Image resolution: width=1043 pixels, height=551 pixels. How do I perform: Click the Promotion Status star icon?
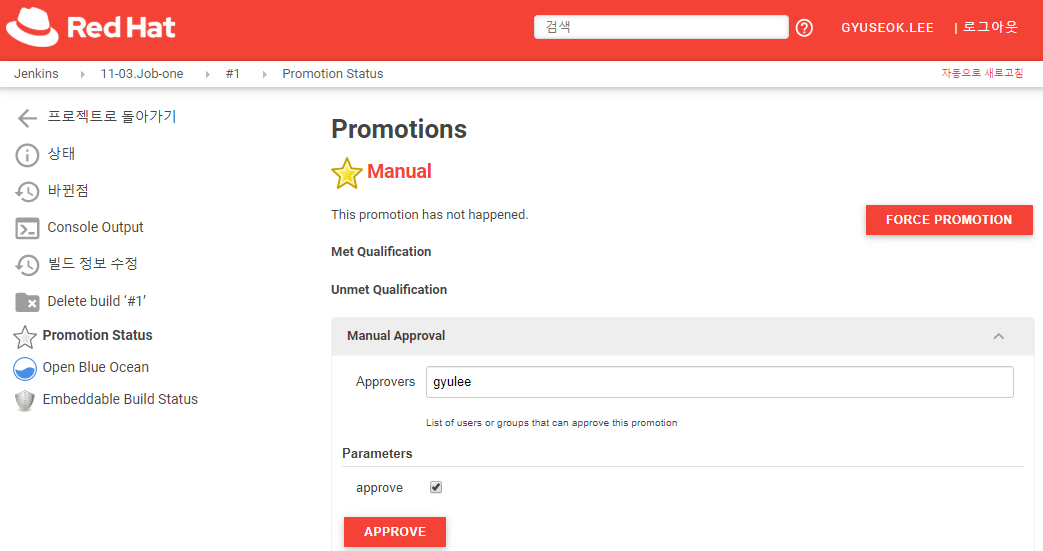(25, 336)
